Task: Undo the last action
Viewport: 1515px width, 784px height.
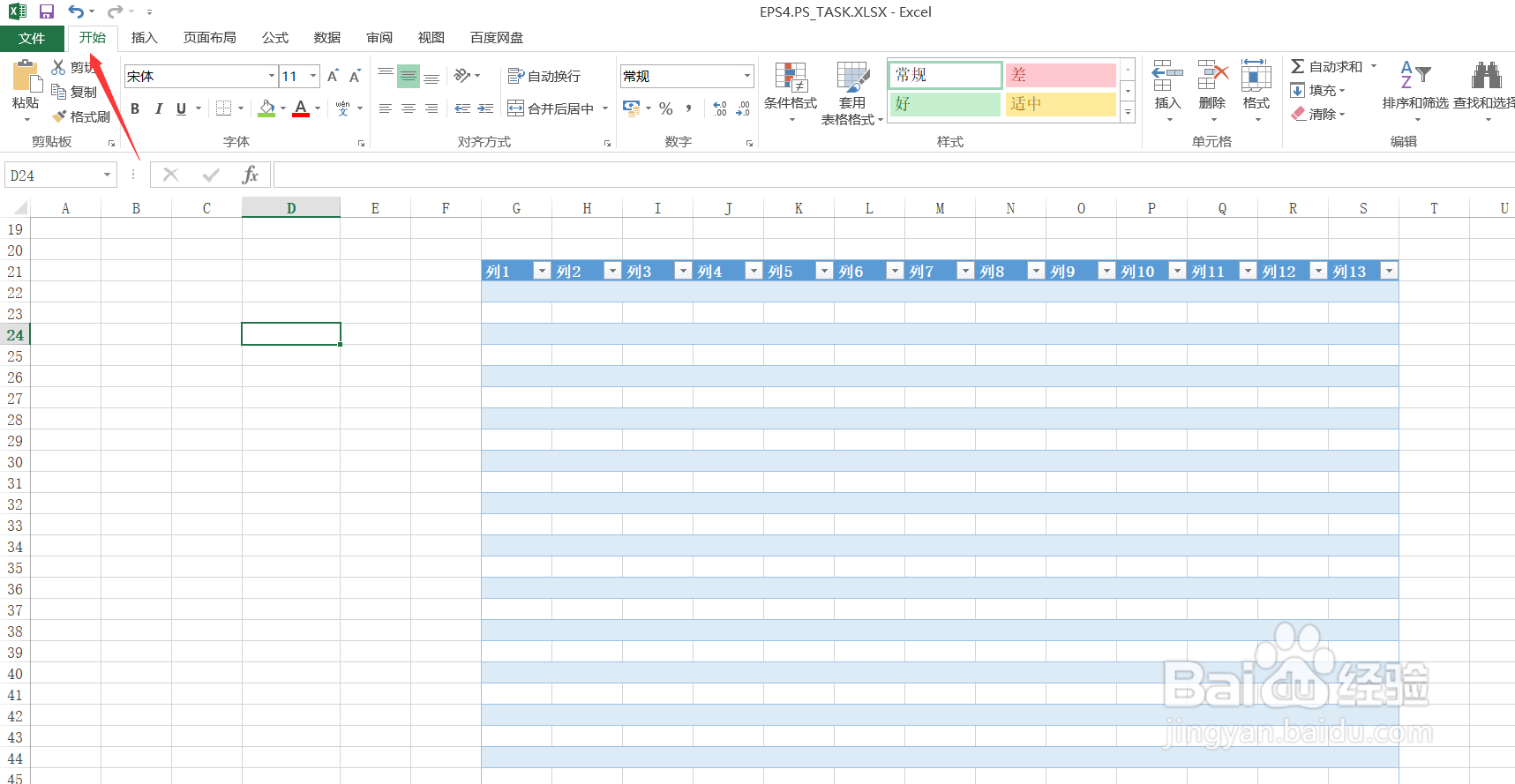Action: pyautogui.click(x=76, y=11)
